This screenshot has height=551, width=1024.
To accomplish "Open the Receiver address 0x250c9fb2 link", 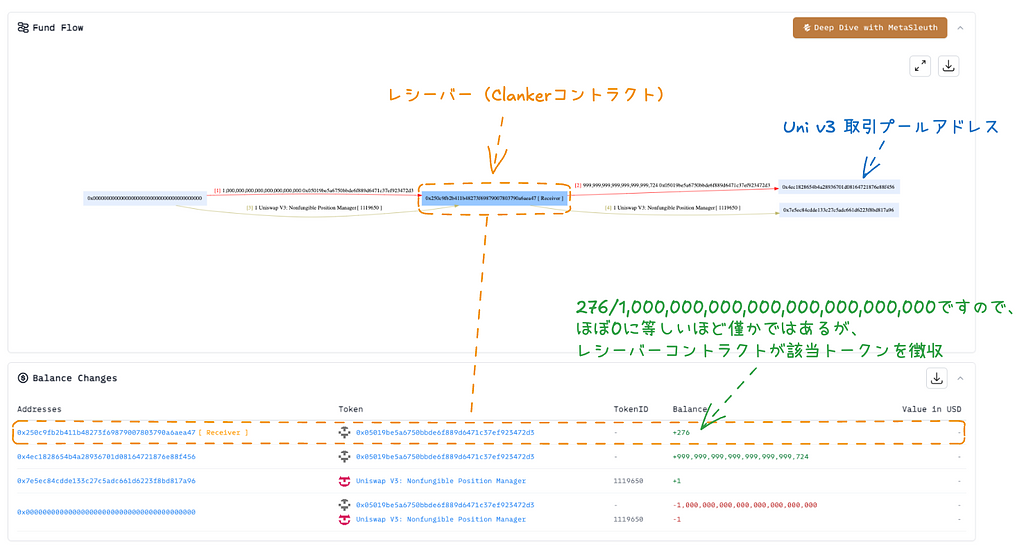I will (105, 433).
